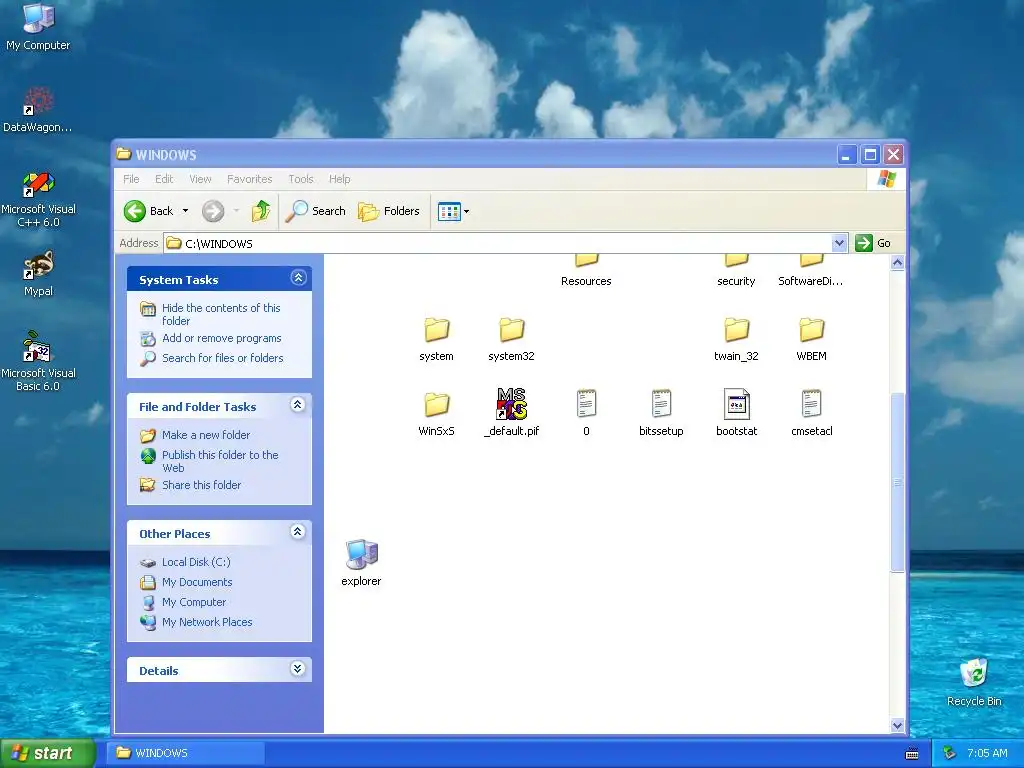The width and height of the screenshot is (1024, 768).
Task: Open the Views dropdown arrow
Action: [x=466, y=212]
